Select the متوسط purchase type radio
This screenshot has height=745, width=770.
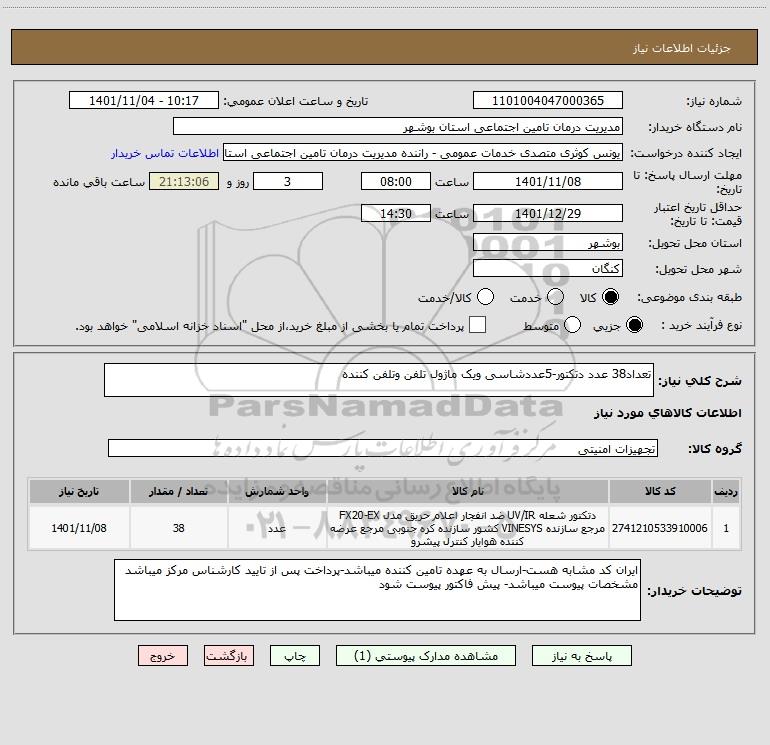click(x=572, y=325)
